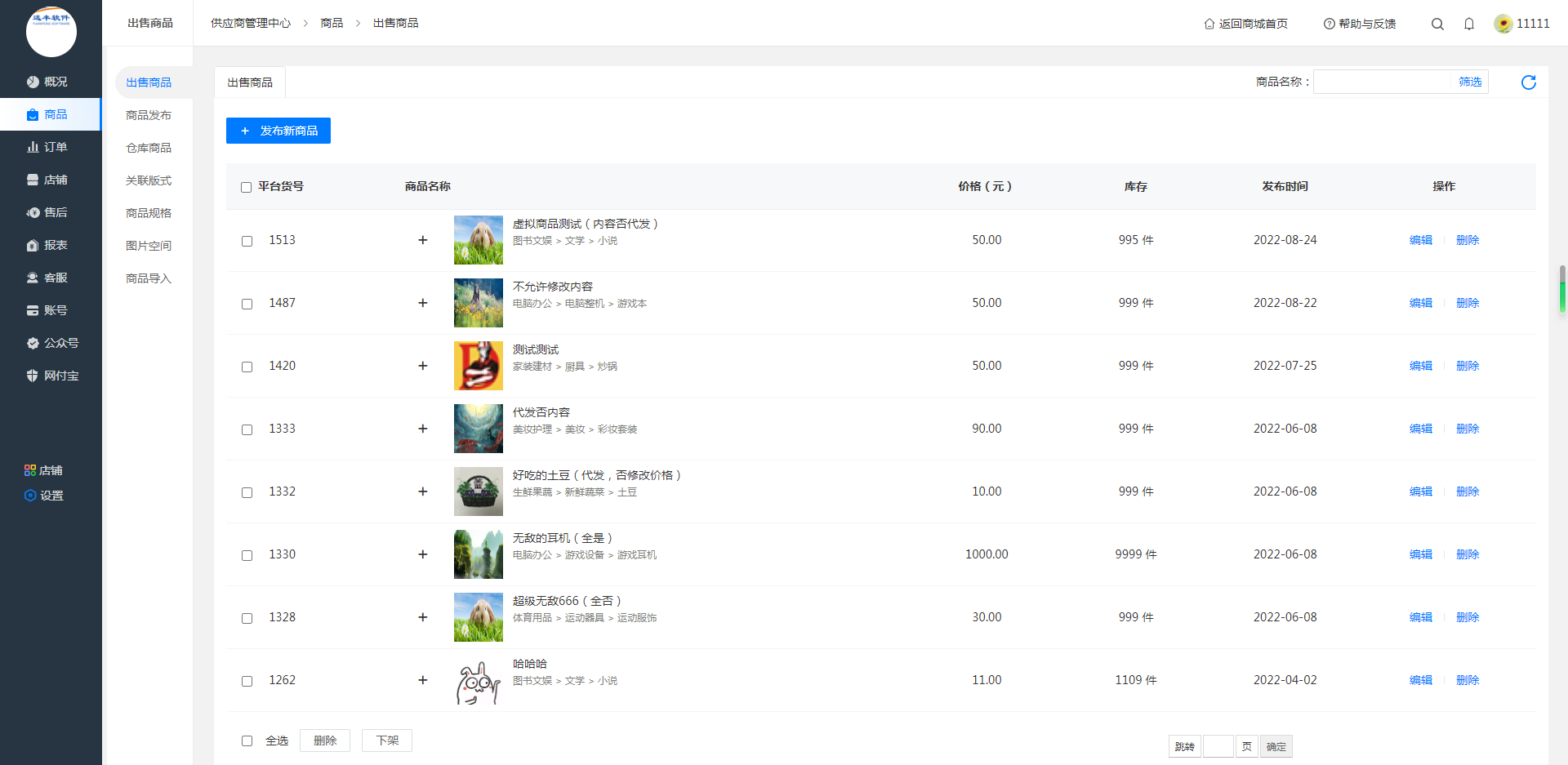
Task: Click 供应商管理中心 breadcrumb
Action: point(251,23)
